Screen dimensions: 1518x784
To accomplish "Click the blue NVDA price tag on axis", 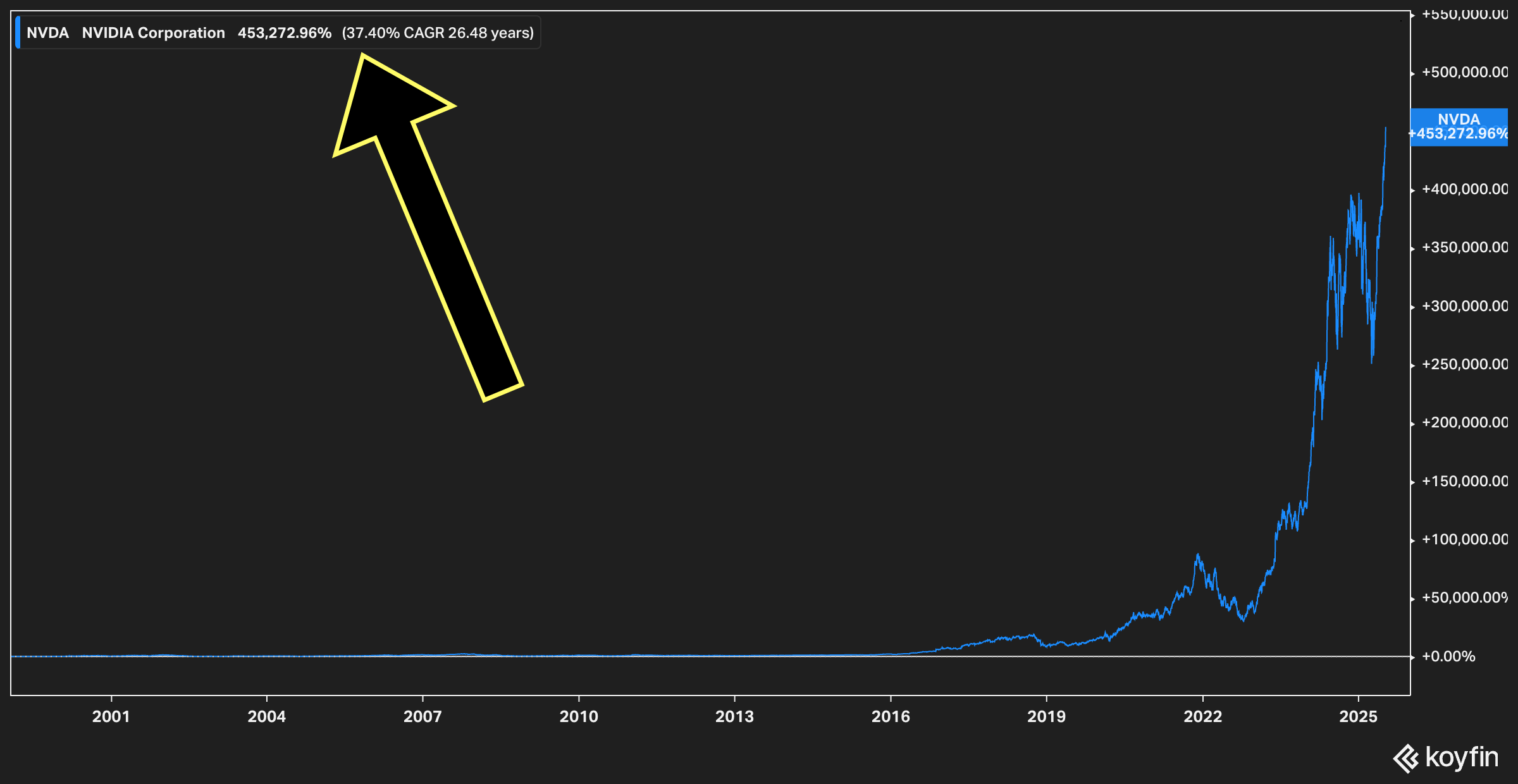I will pyautogui.click(x=1459, y=127).
